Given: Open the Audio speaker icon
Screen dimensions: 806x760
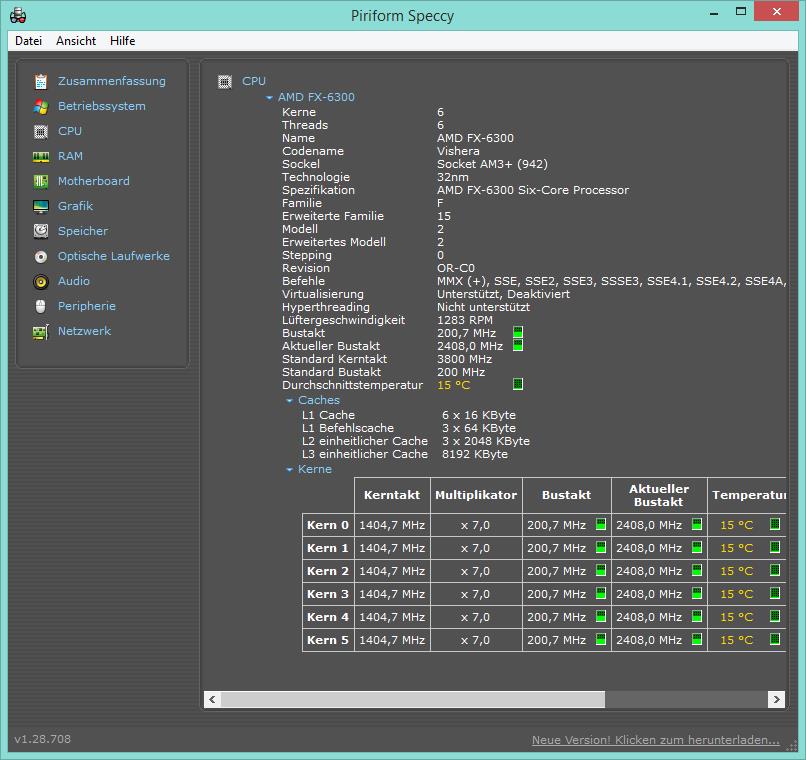Looking at the screenshot, I should pyautogui.click(x=41, y=282).
